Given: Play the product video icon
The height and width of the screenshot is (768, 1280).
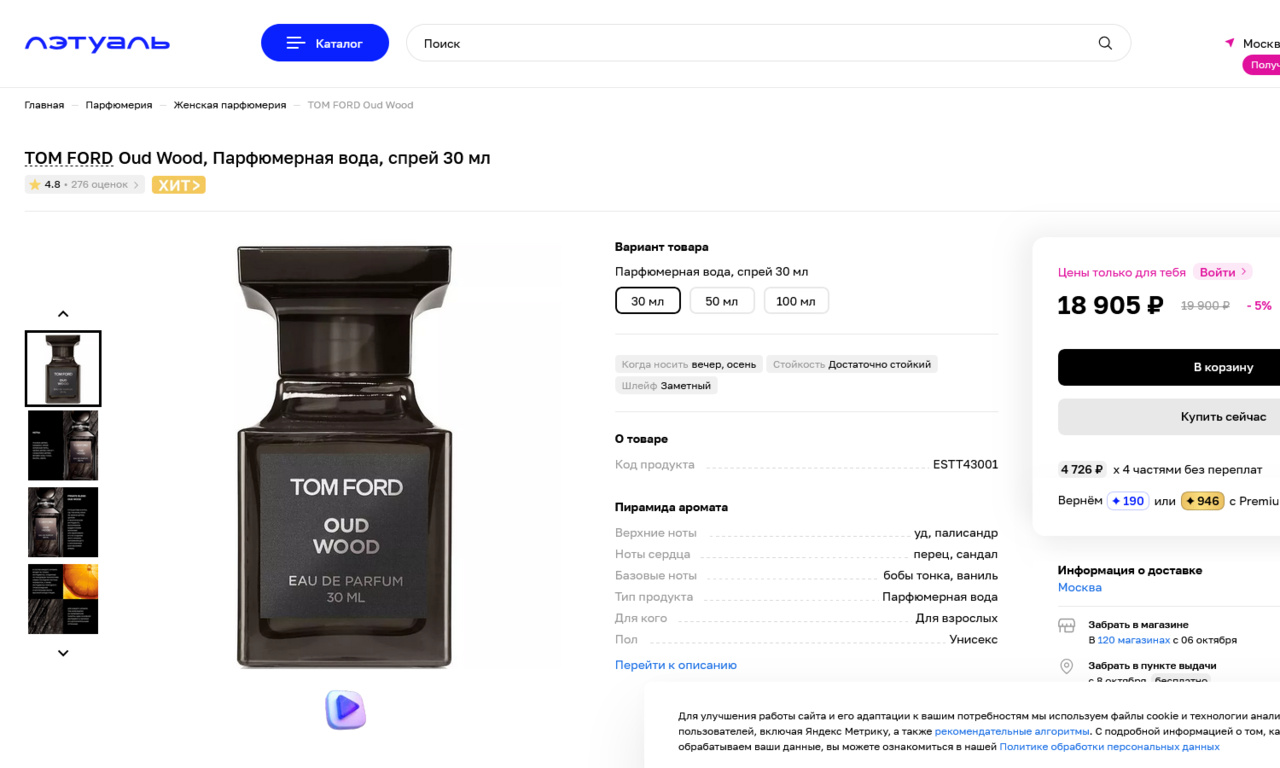Looking at the screenshot, I should click(x=345, y=709).
